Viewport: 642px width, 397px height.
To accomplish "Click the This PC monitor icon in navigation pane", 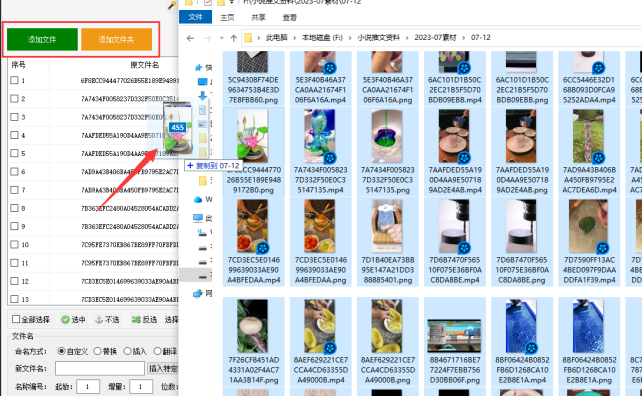I will click(198, 218).
